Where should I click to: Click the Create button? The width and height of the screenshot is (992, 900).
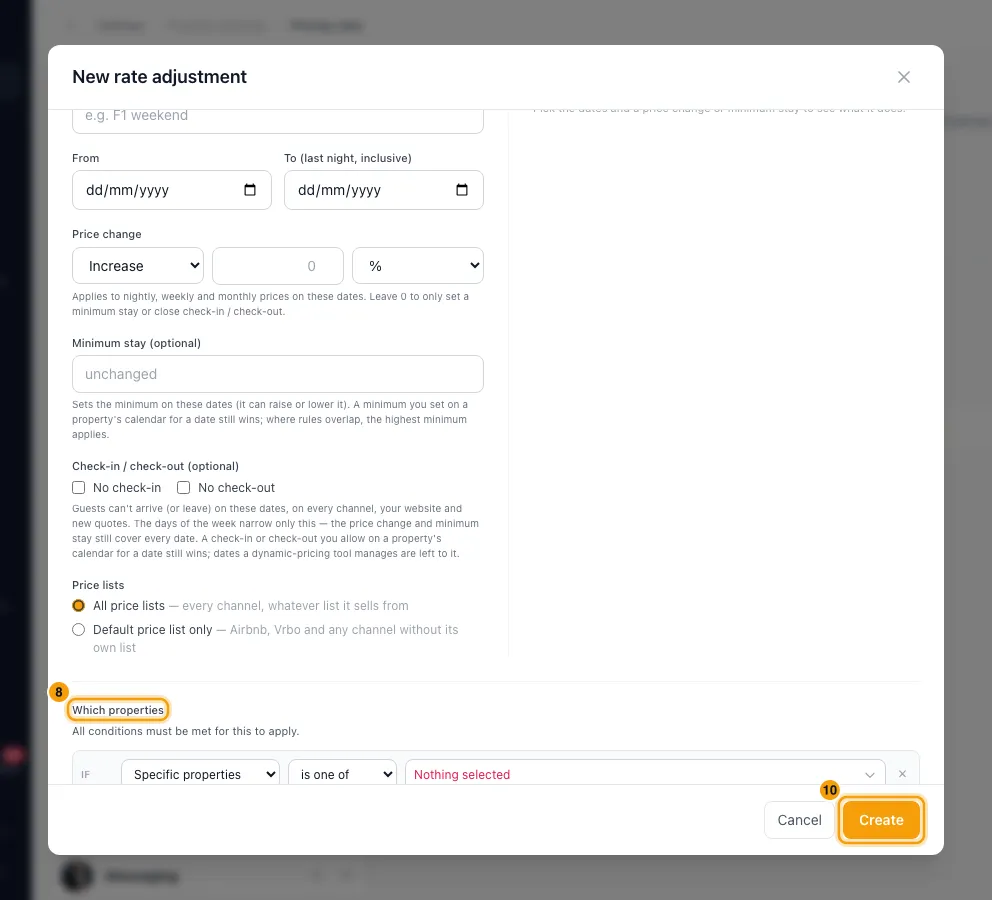coord(881,820)
